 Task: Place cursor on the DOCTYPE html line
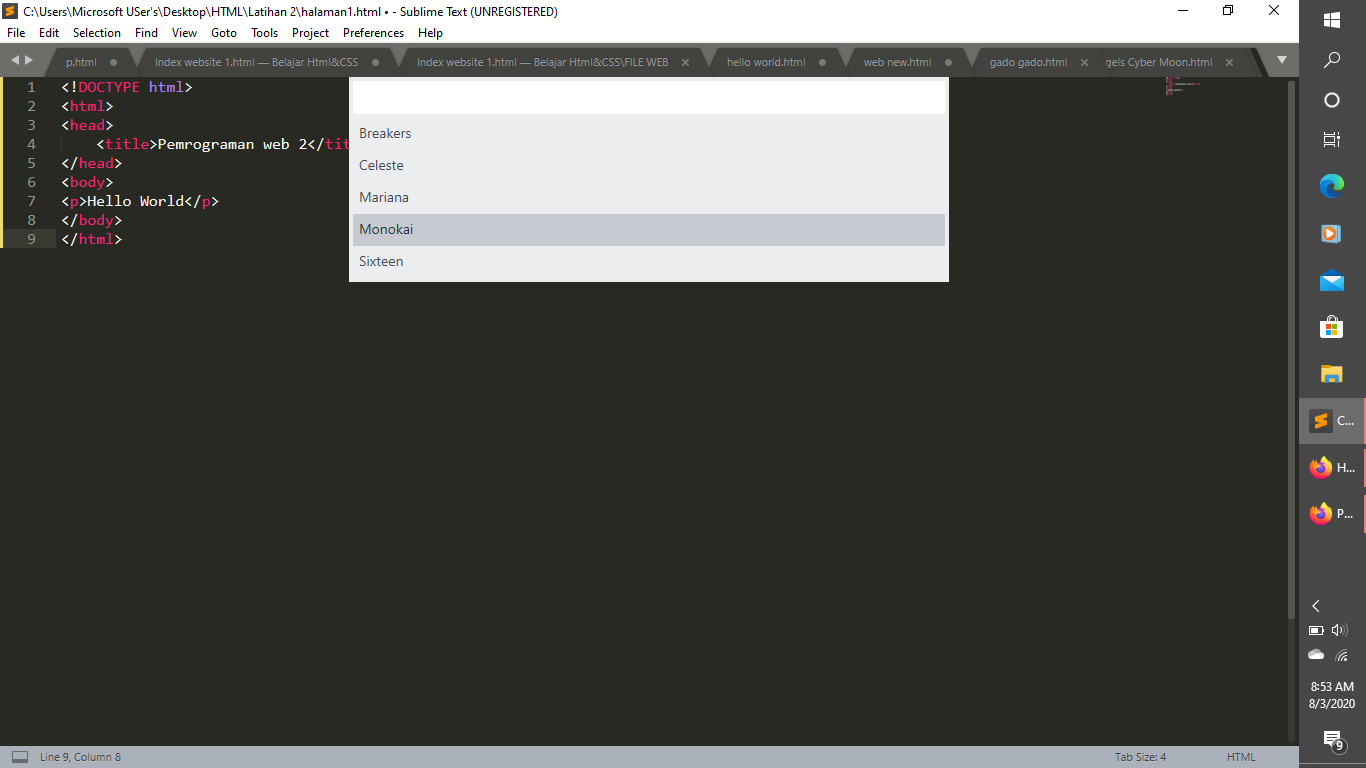pos(126,87)
